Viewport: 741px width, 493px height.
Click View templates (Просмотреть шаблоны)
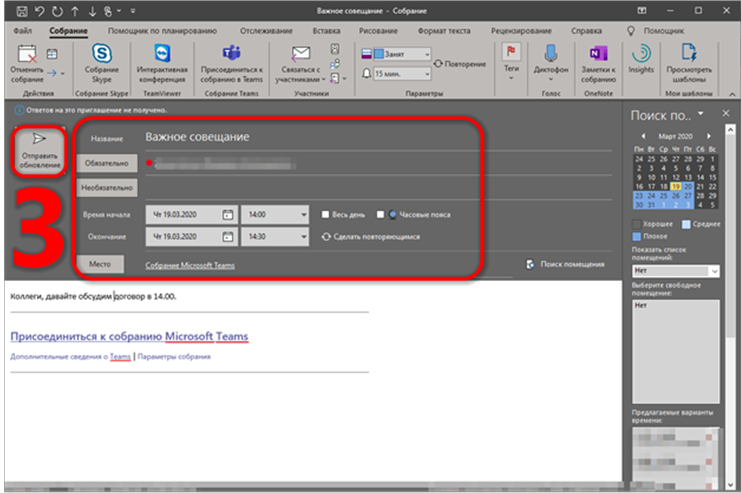click(x=689, y=64)
